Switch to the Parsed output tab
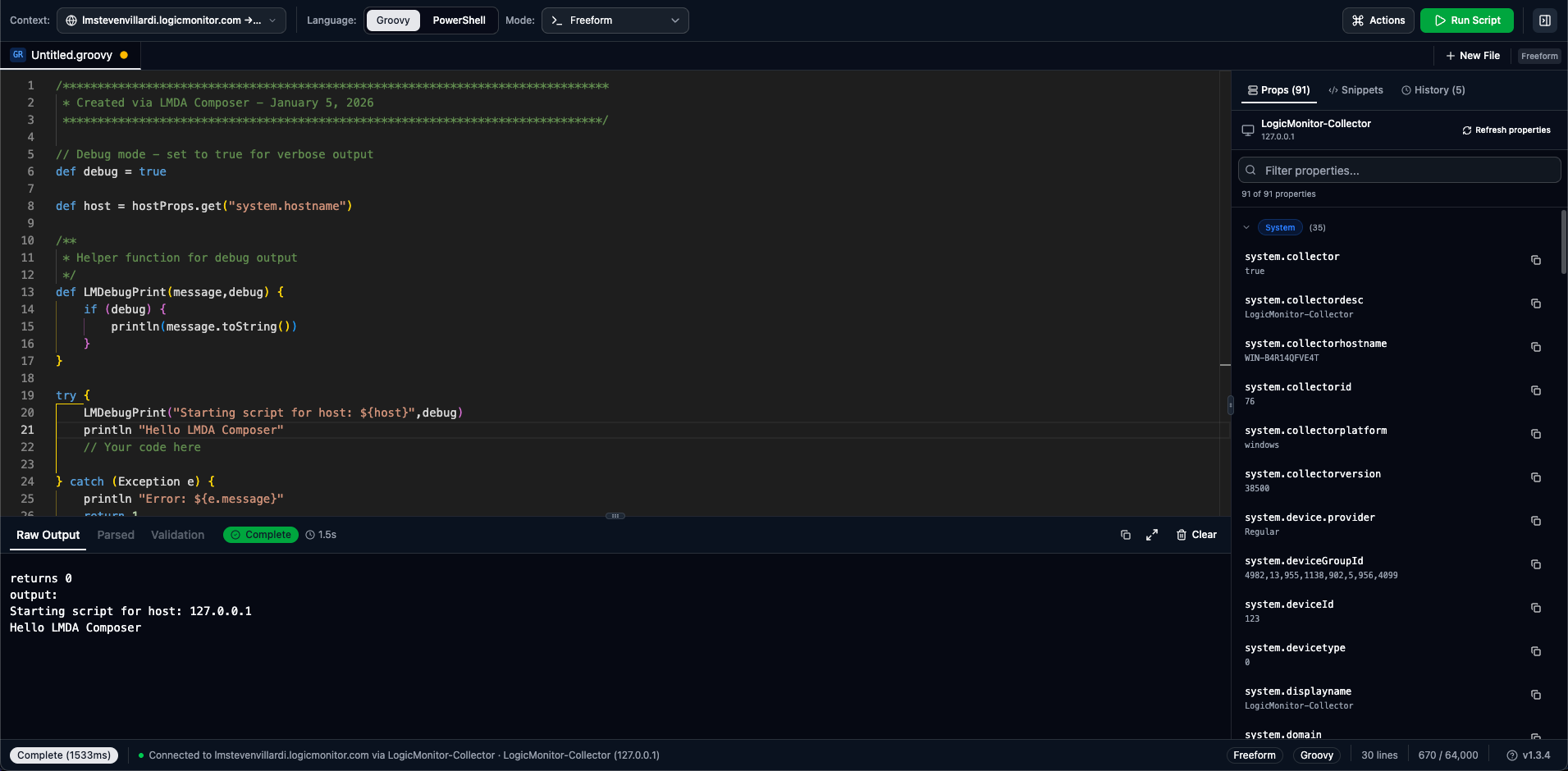Image resolution: width=1568 pixels, height=771 pixels. click(116, 535)
